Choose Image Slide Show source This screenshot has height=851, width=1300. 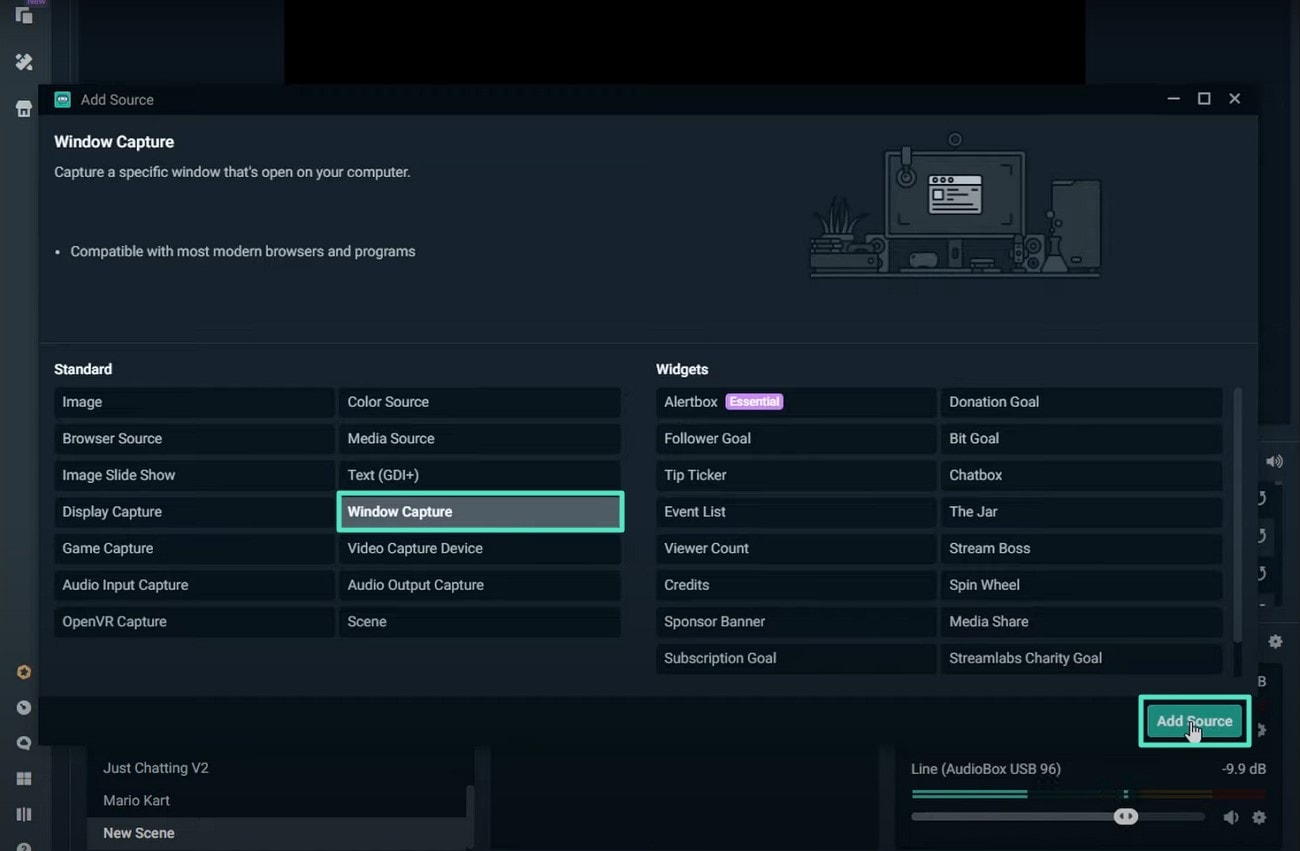point(194,475)
